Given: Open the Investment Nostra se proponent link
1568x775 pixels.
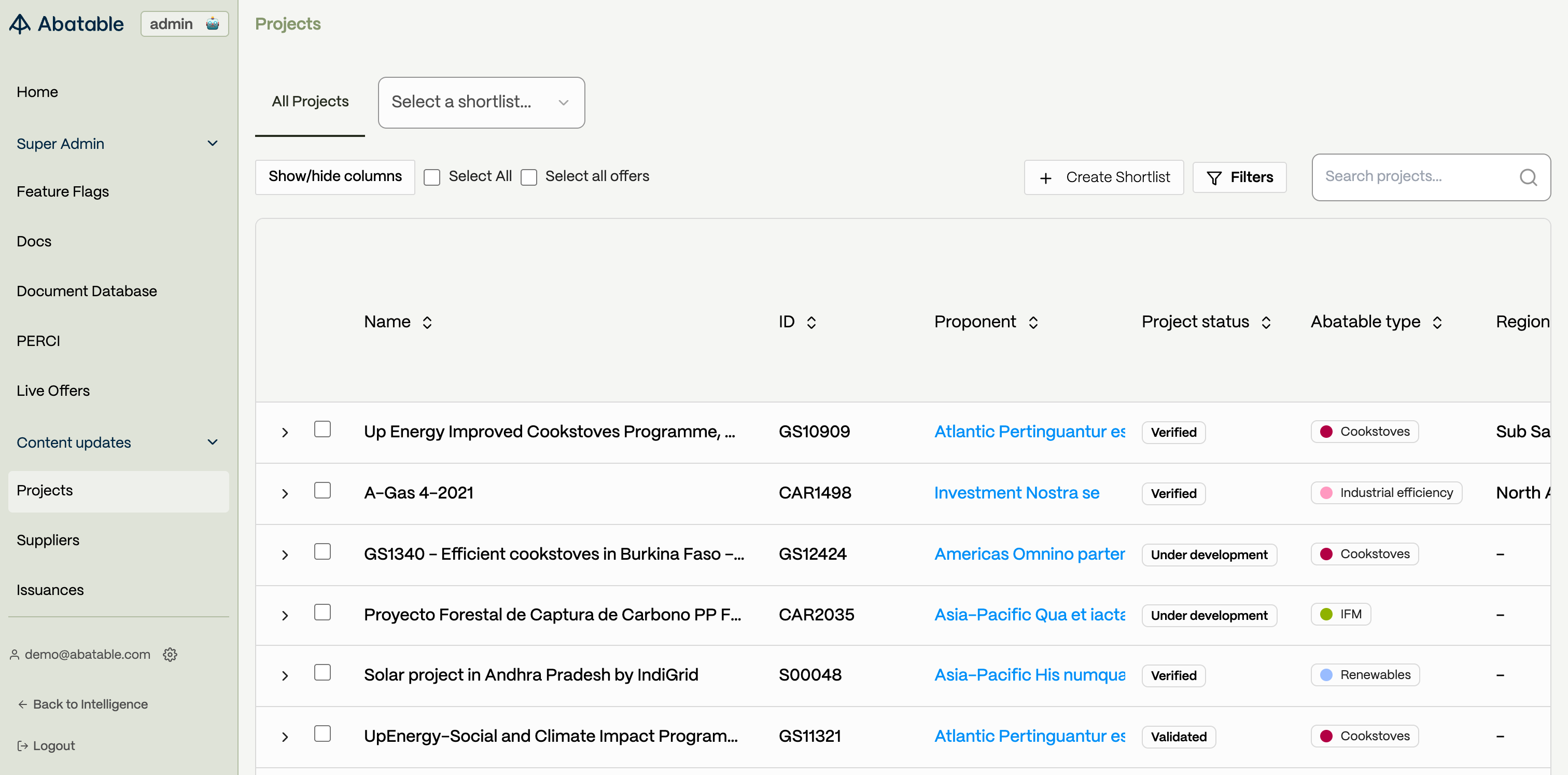Looking at the screenshot, I should tap(1016, 492).
